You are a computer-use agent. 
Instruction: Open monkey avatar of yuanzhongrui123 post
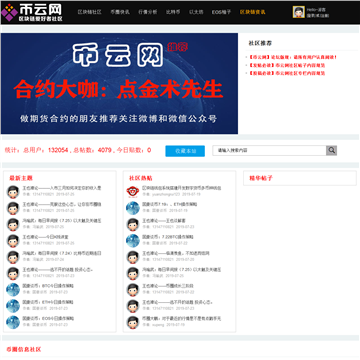coord(133,191)
